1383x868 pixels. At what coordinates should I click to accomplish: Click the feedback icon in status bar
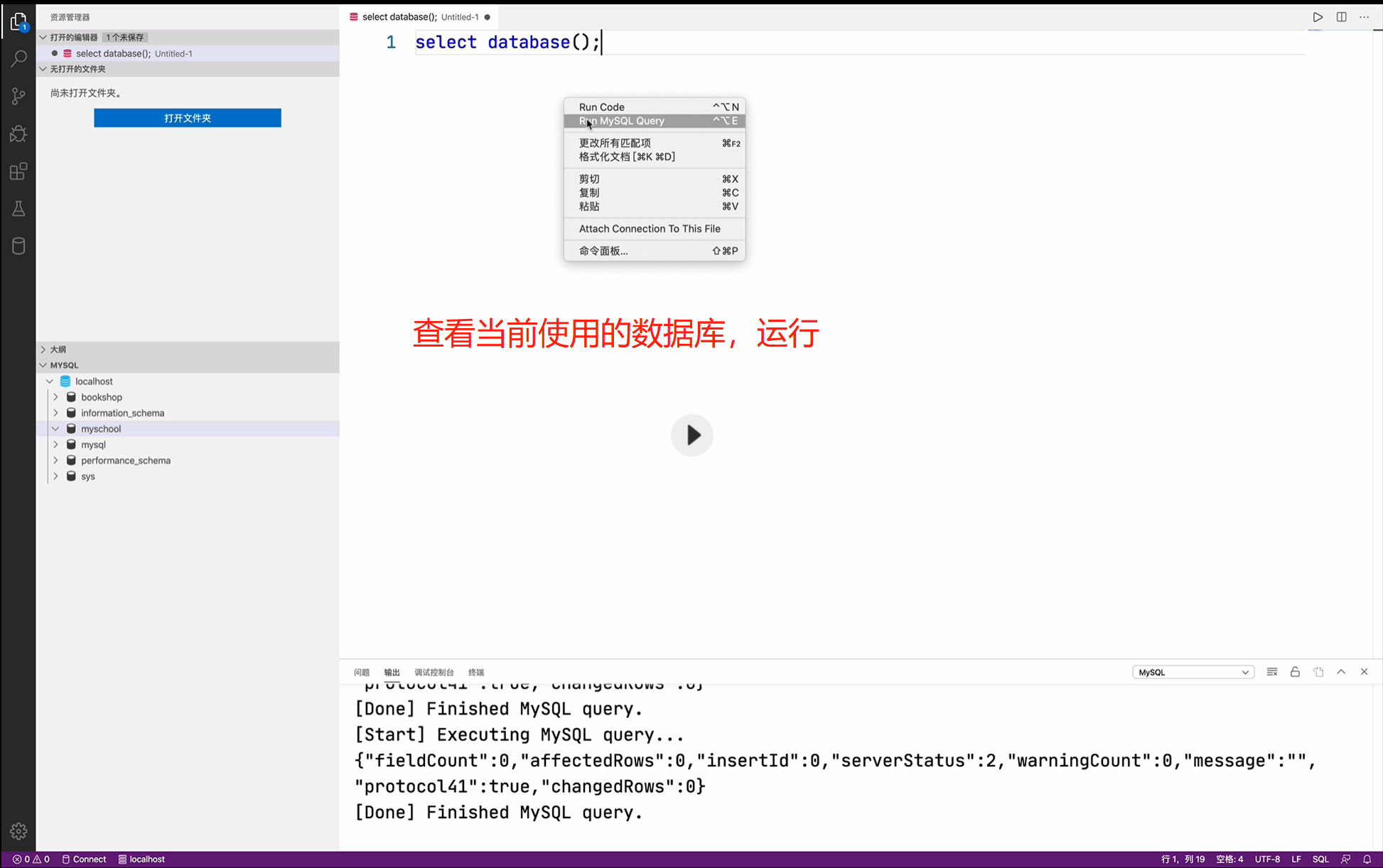point(1345,859)
